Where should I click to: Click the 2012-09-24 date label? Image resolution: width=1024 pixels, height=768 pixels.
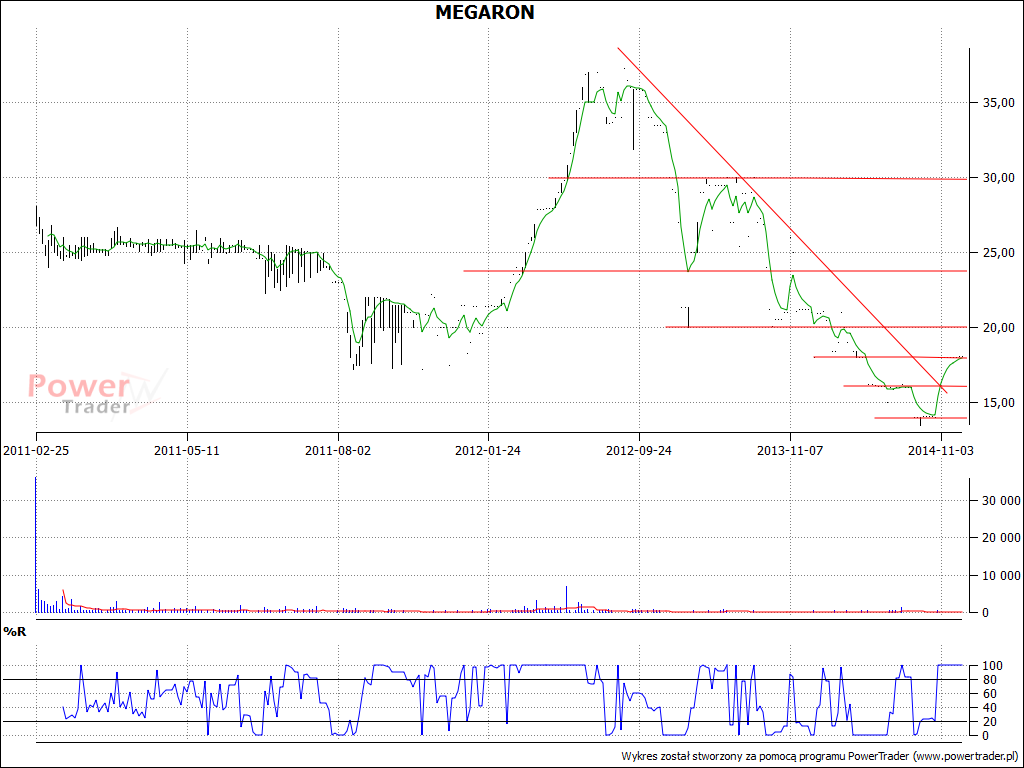click(x=639, y=451)
